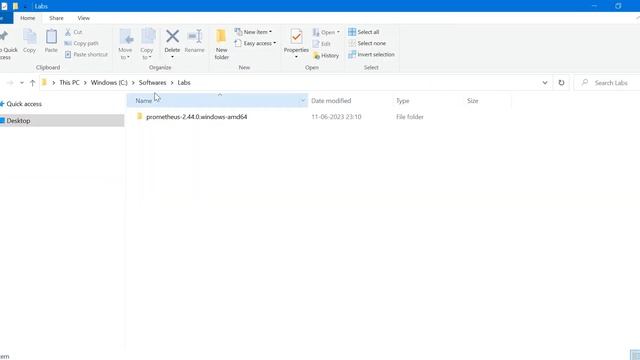Click the Search Labs input box
Screen dimensions: 640x360
(607, 83)
